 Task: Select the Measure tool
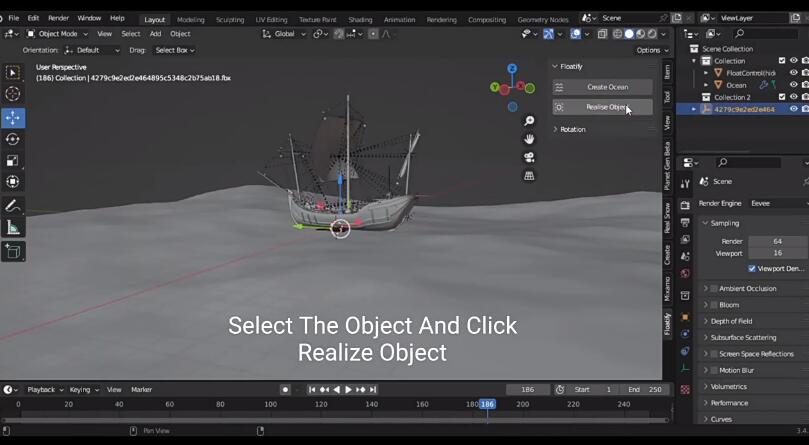coord(13,227)
